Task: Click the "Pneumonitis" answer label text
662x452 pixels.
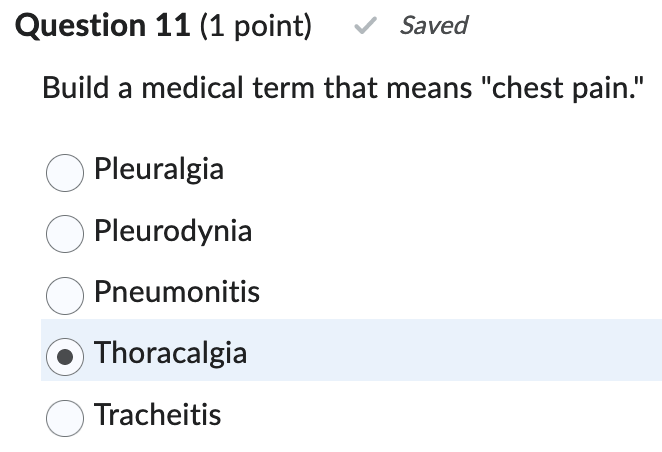Action: (176, 292)
